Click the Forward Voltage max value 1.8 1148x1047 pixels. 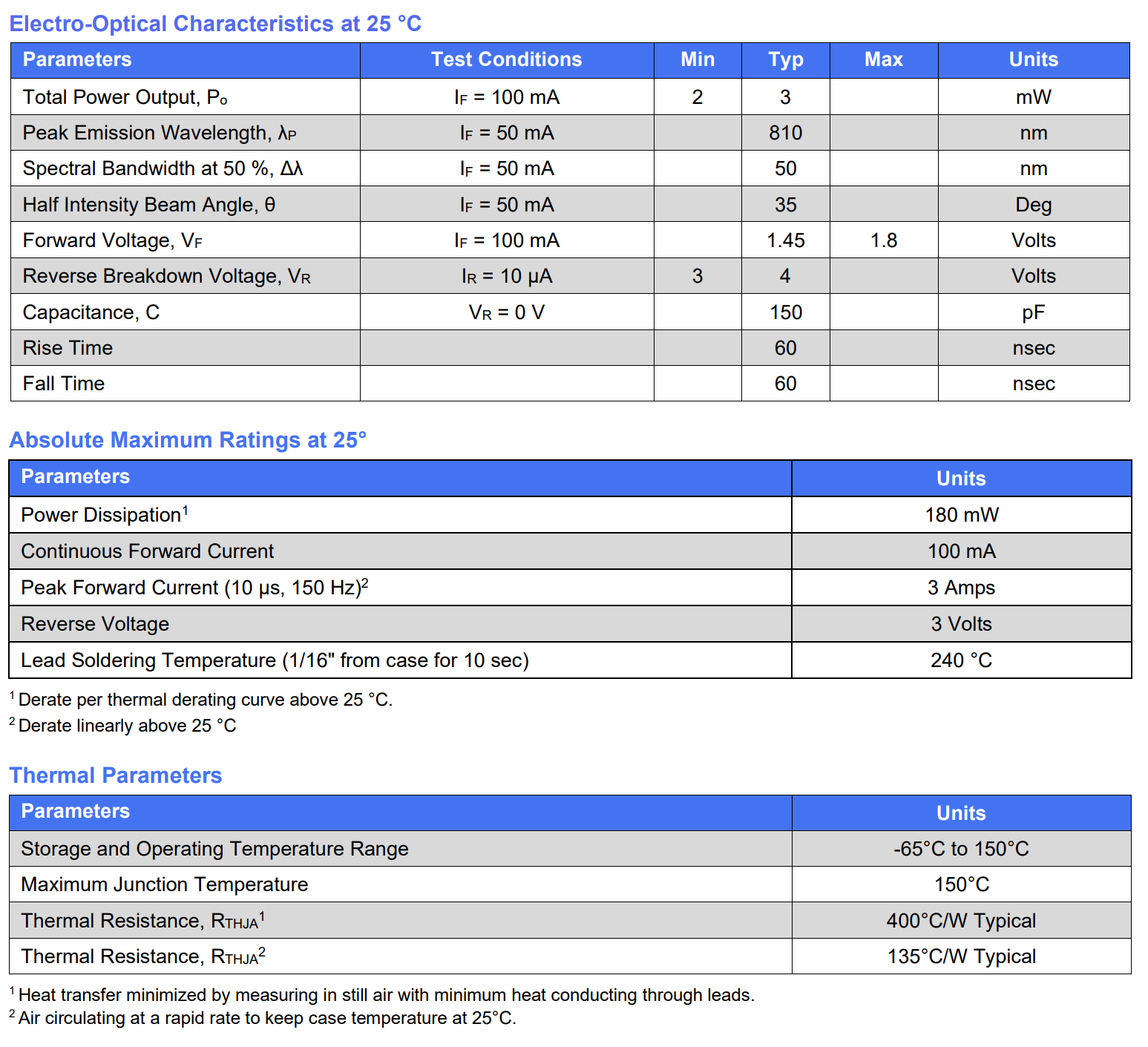883,240
